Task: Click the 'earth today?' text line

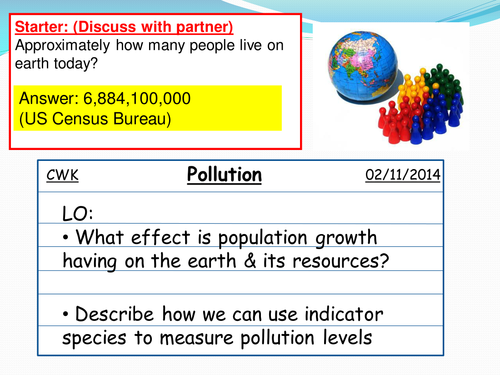Action: pos(56,64)
